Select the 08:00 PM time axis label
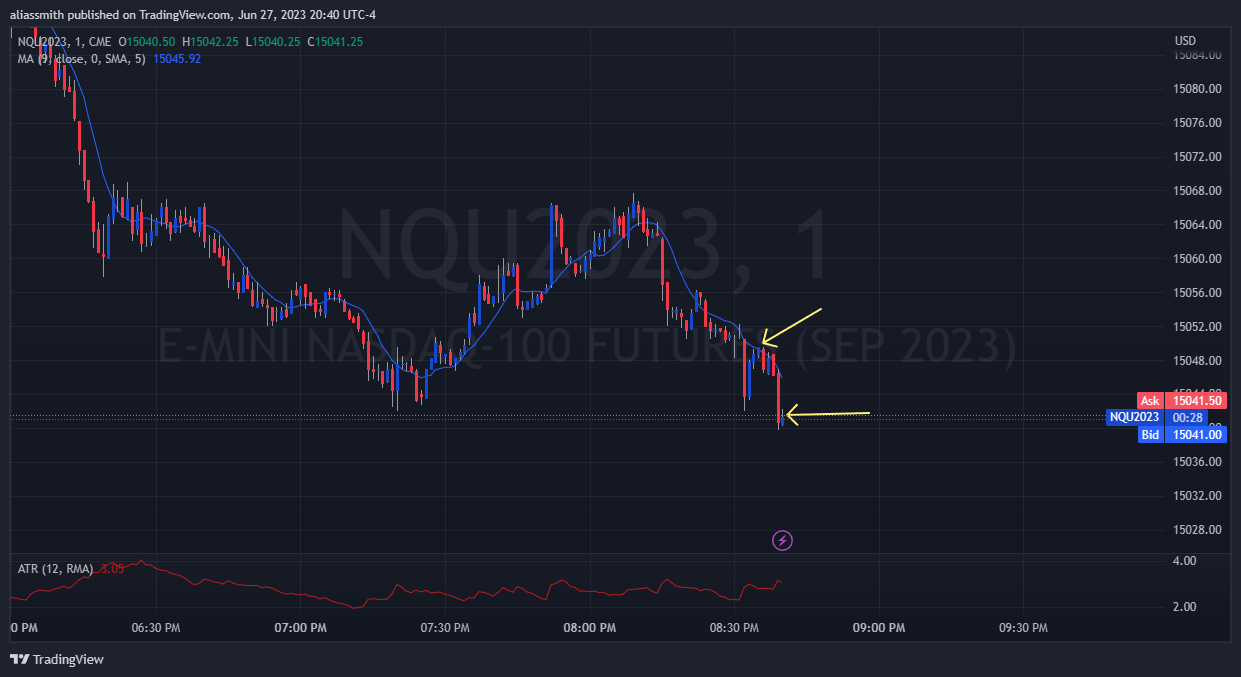 (588, 628)
